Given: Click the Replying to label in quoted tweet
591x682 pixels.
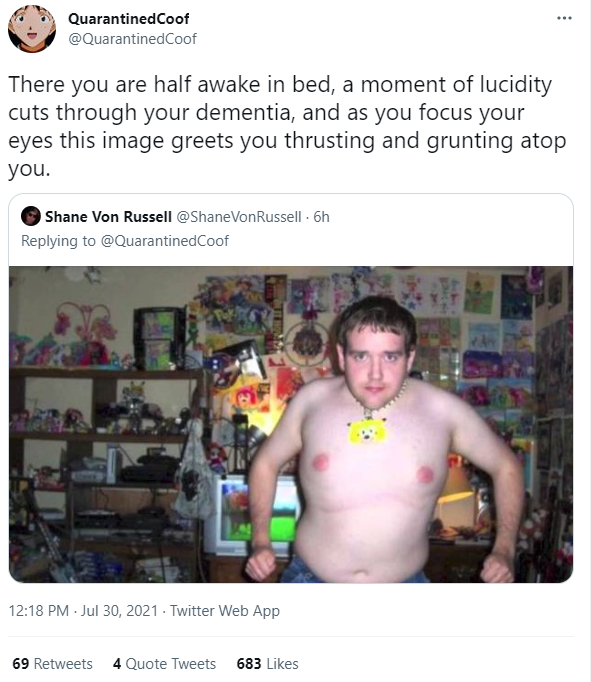Looking at the screenshot, I should click(x=58, y=241).
